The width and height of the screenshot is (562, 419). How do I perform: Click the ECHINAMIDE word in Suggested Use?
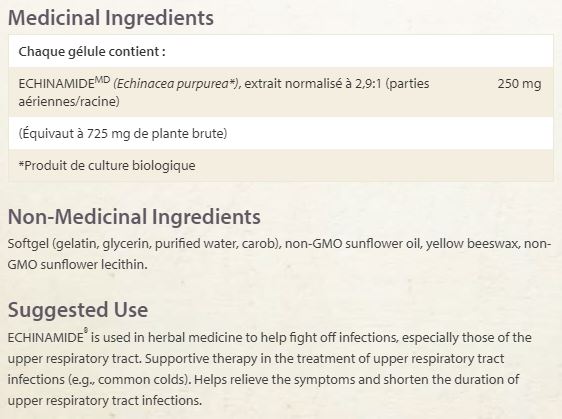pyautogui.click(x=46, y=338)
